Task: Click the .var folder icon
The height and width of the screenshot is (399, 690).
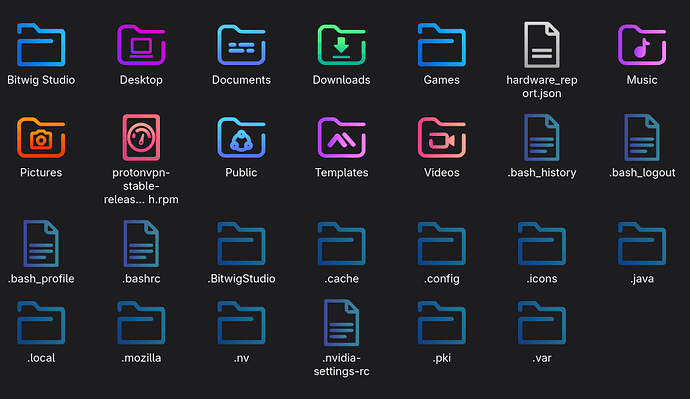Action: 542,322
